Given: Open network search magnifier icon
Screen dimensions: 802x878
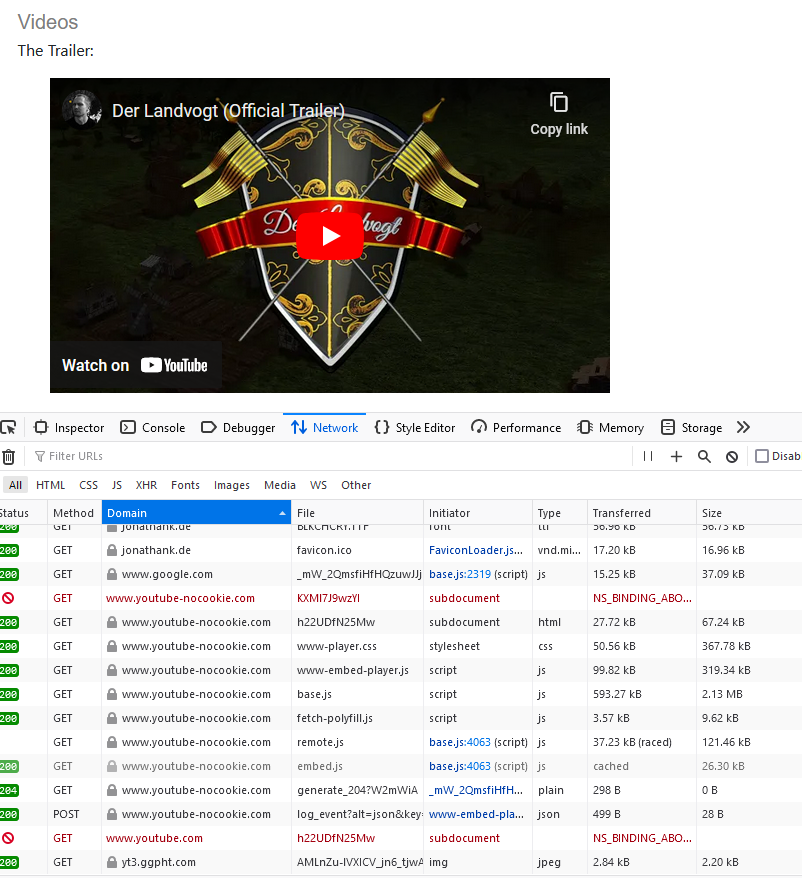Looking at the screenshot, I should click(x=704, y=456).
